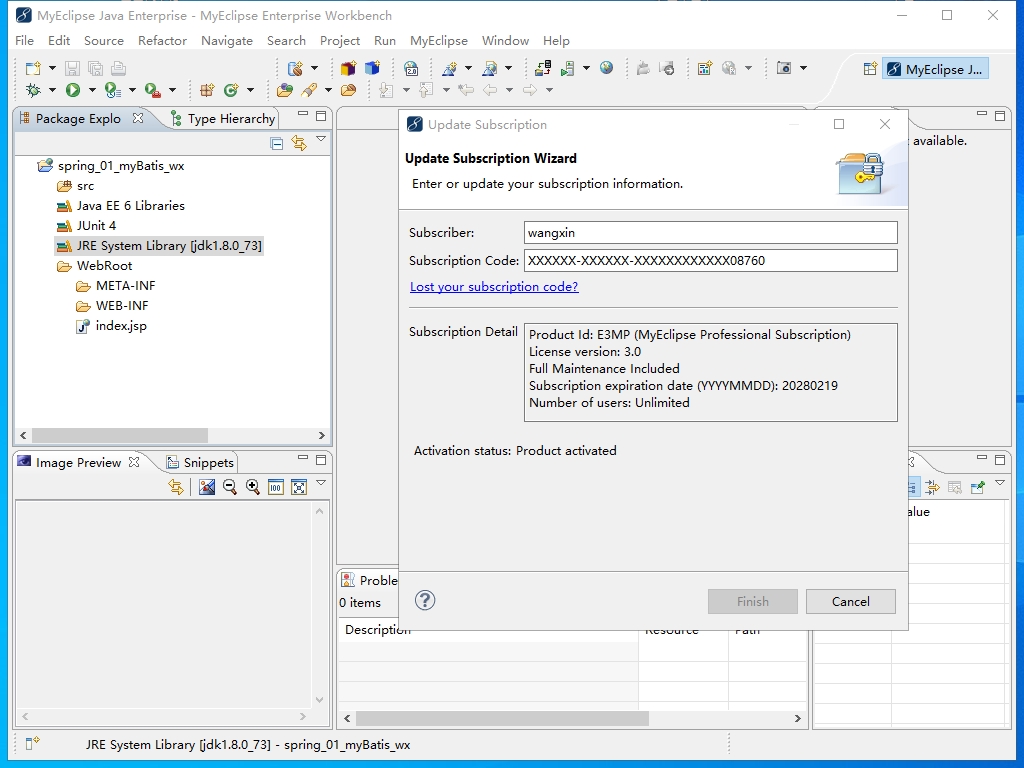Click the Open Type folder icon

pyautogui.click(x=284, y=90)
